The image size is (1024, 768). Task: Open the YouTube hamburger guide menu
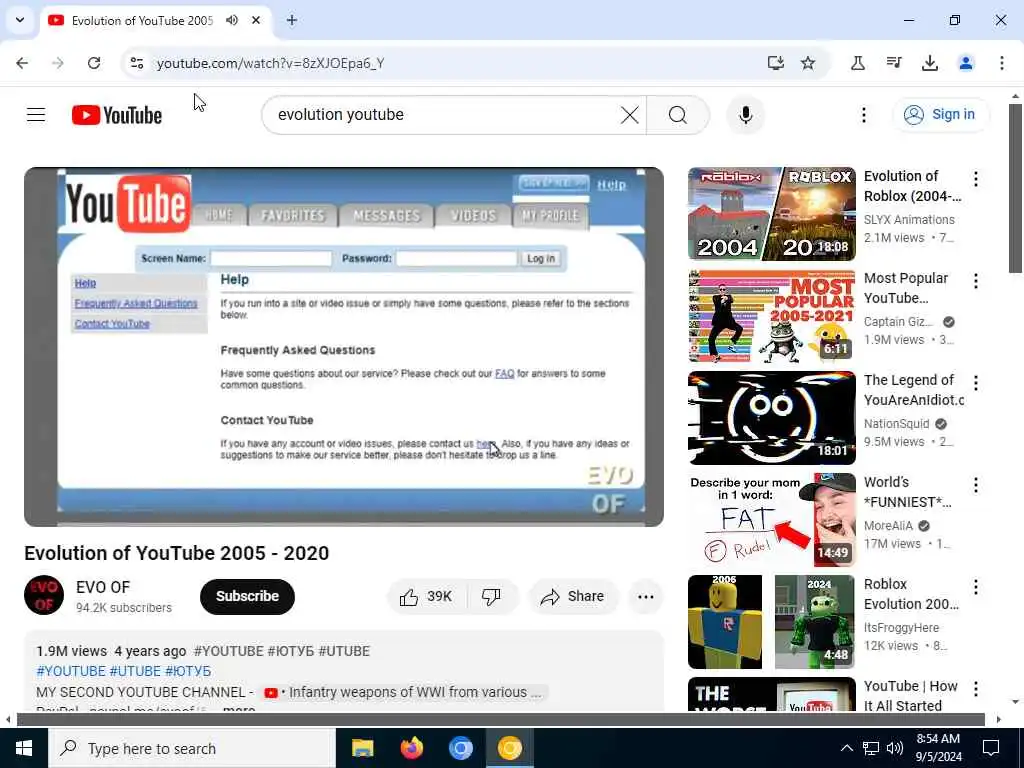coord(36,115)
